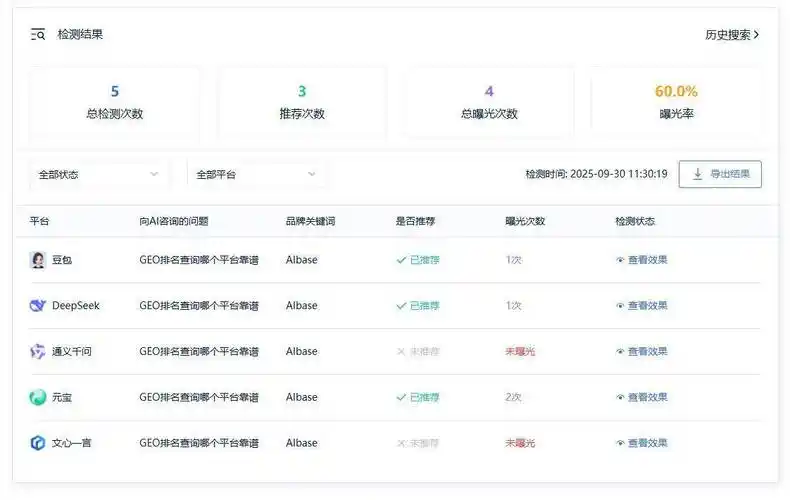790x500 pixels.
Task: Click the checkmark icon in DeepSeek row
Action: click(401, 306)
